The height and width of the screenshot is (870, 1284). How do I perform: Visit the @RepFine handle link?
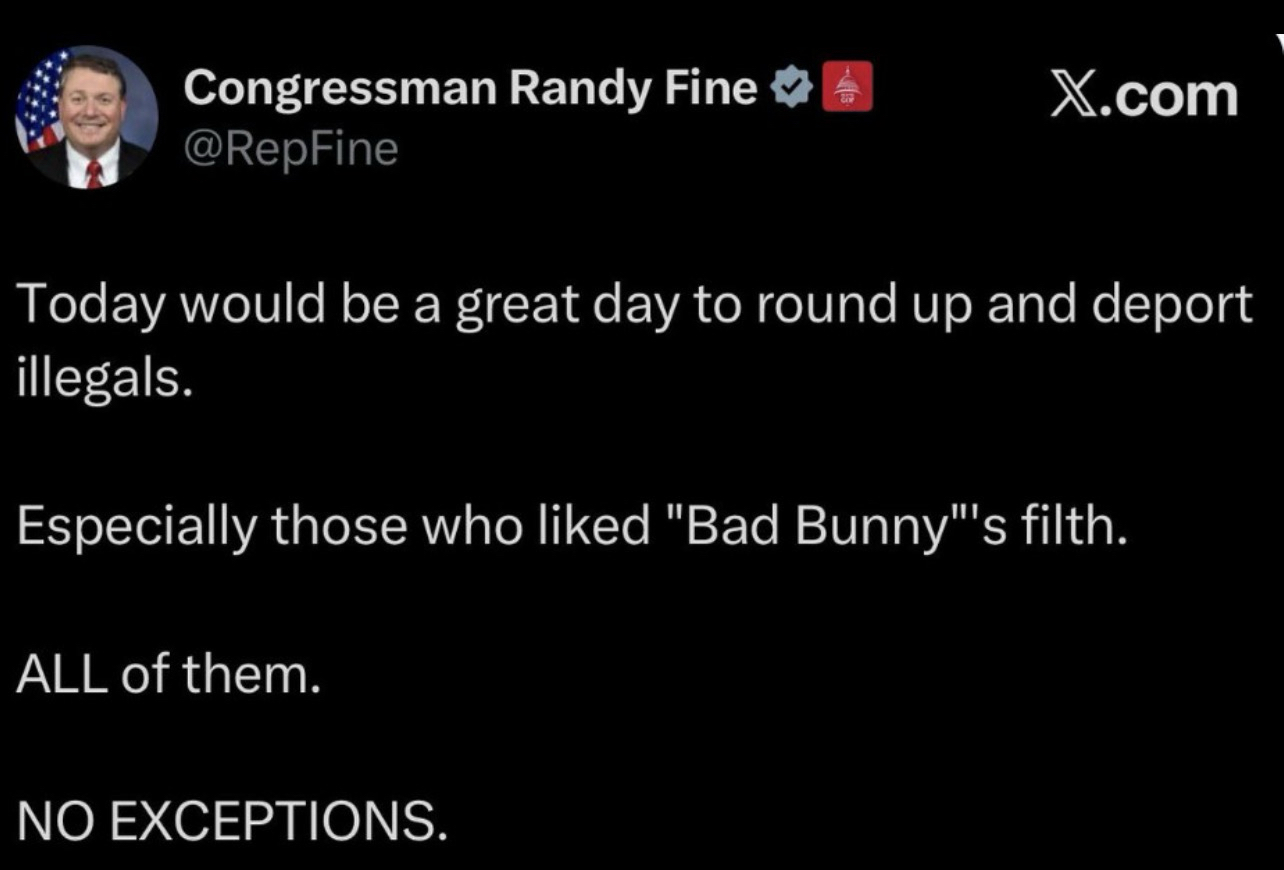[290, 149]
